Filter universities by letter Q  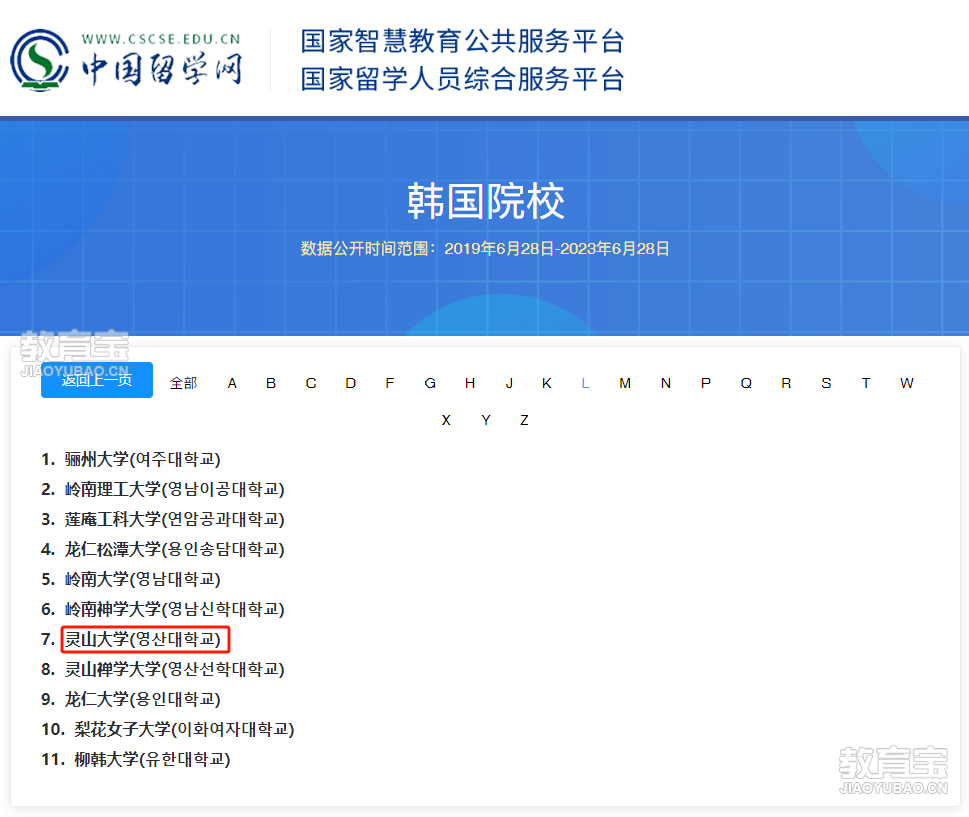pyautogui.click(x=747, y=383)
